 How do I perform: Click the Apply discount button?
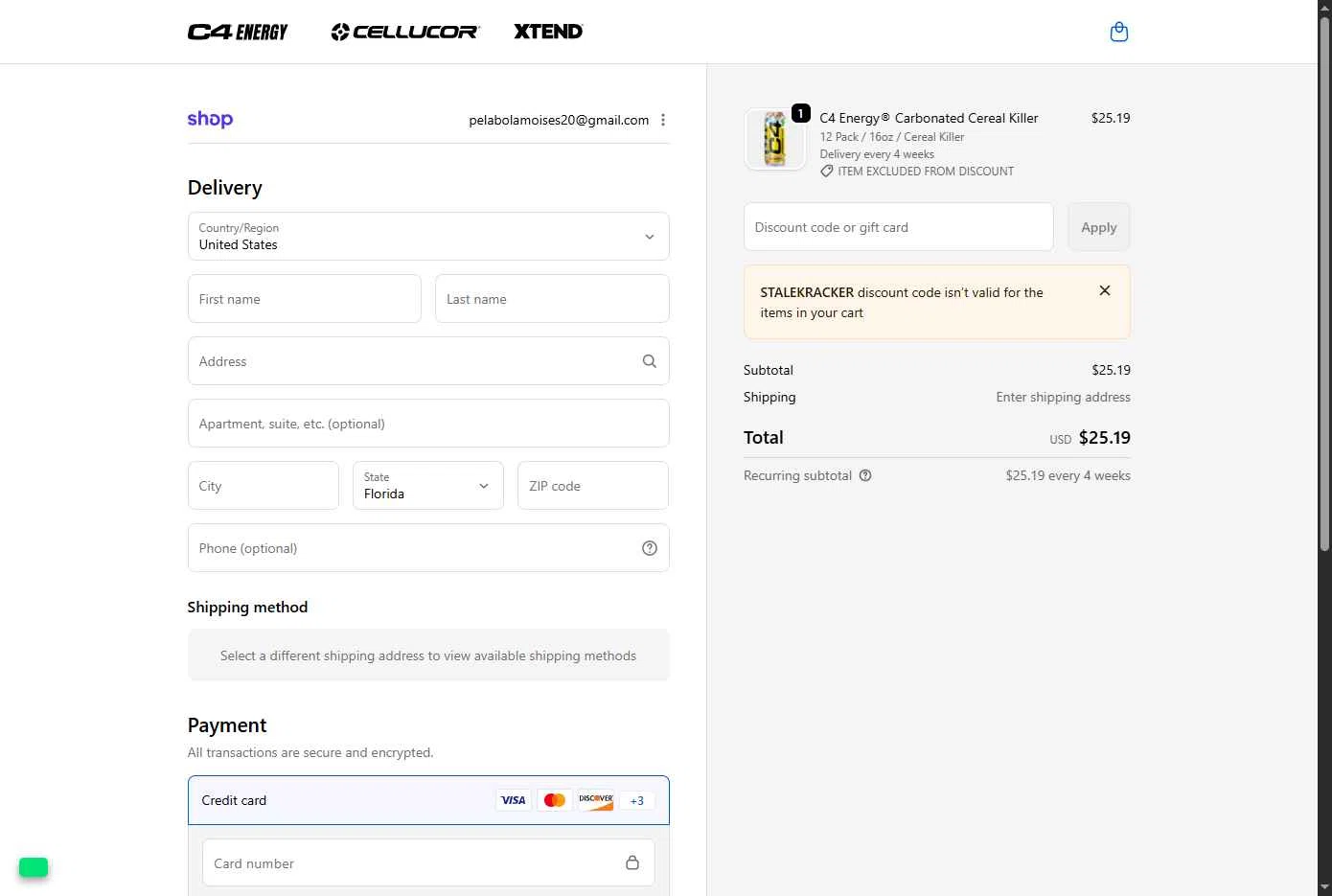(x=1099, y=227)
